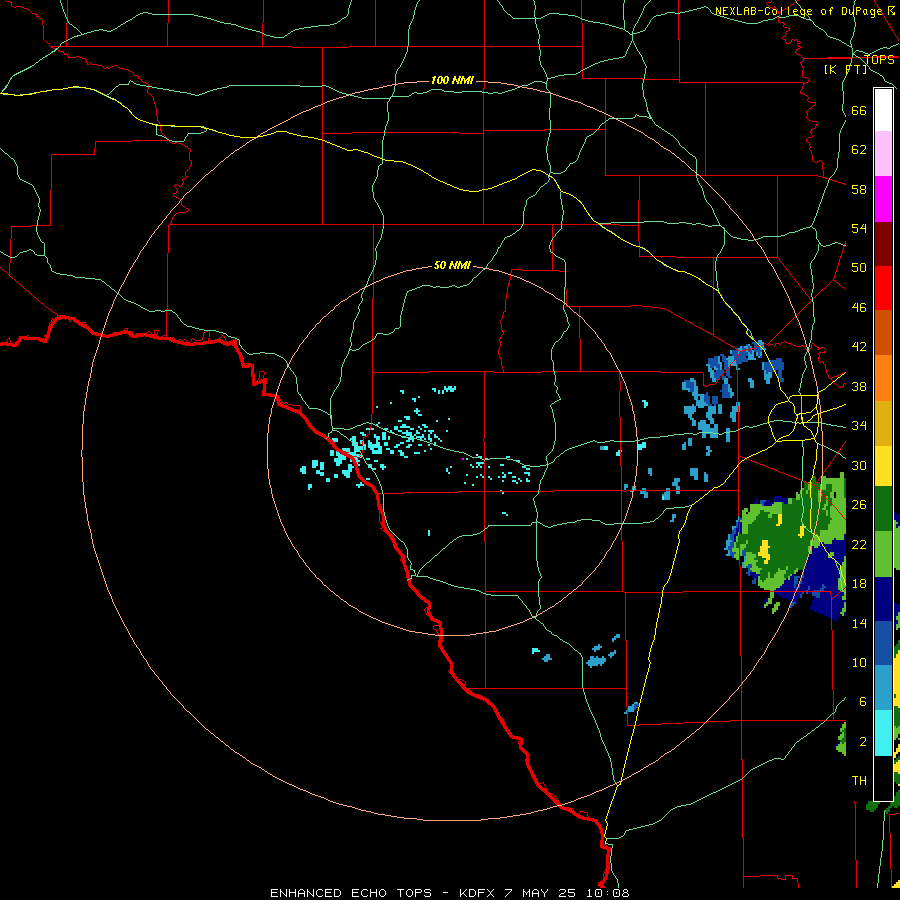
Task: Click the 34 value on the legend
Action: [859, 426]
